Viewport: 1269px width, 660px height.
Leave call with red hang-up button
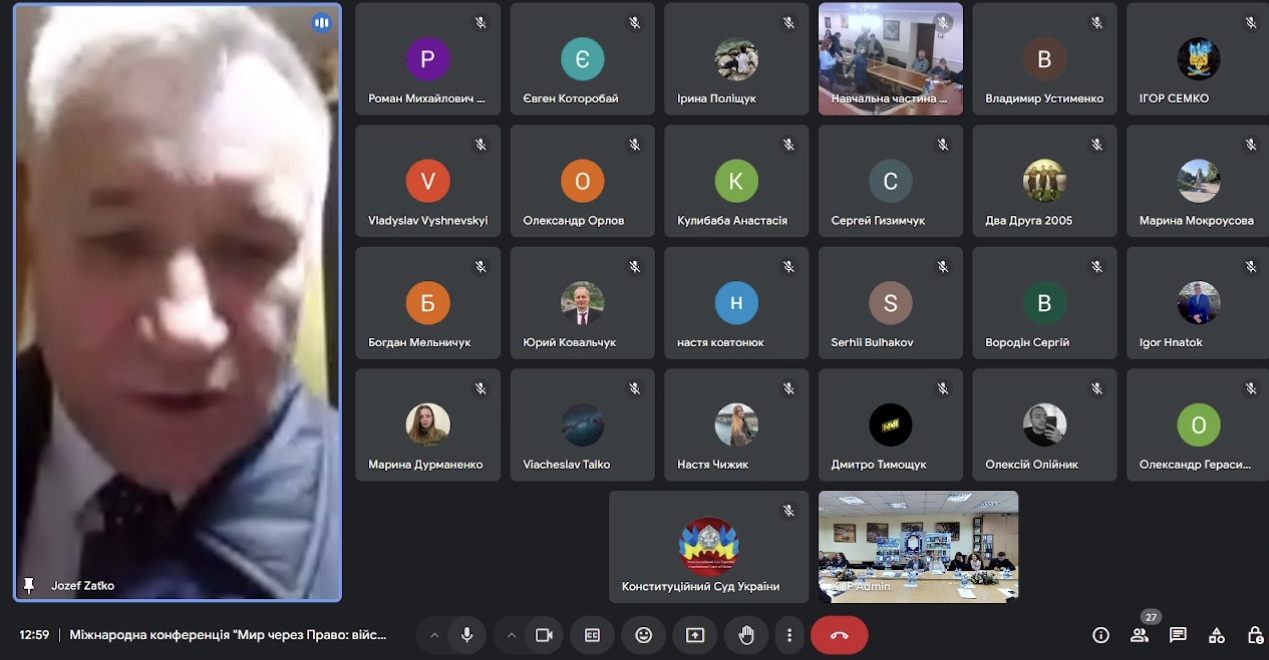tap(839, 635)
